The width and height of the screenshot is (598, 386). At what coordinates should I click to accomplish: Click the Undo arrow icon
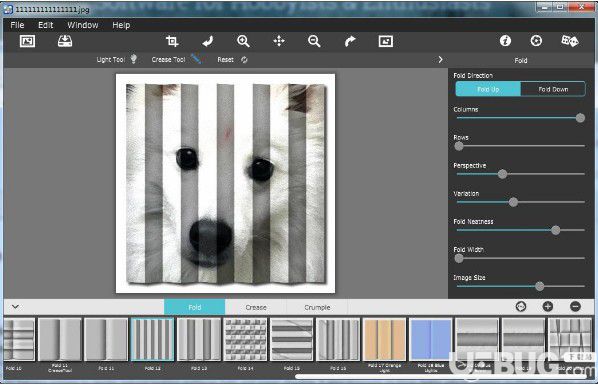click(x=208, y=41)
